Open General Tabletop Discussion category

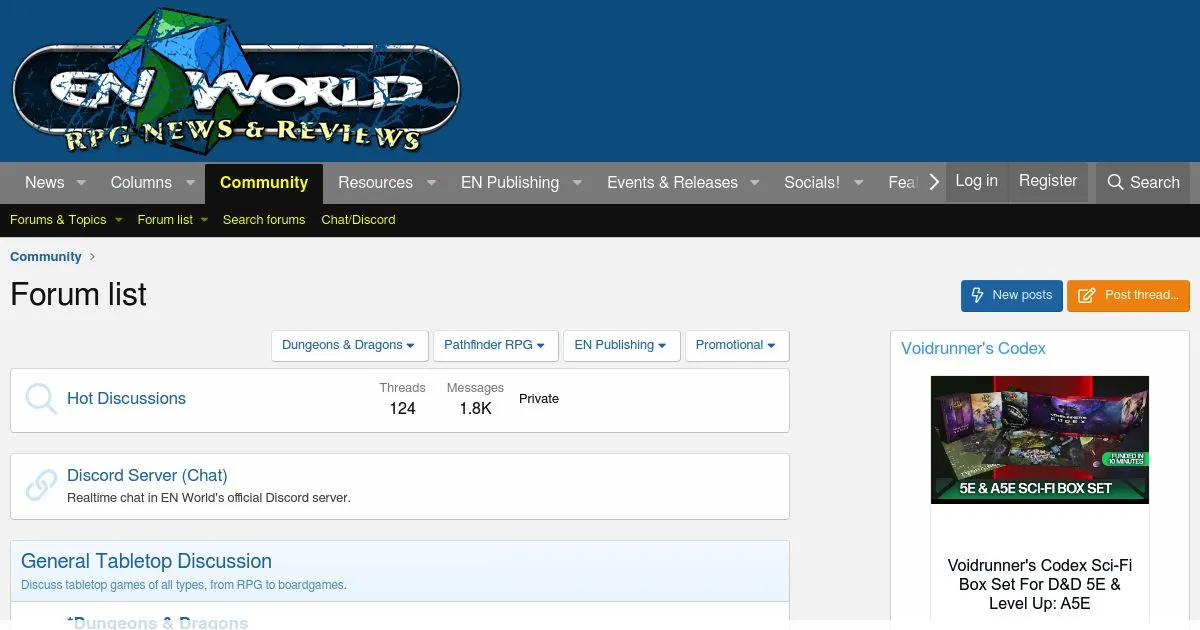point(146,561)
